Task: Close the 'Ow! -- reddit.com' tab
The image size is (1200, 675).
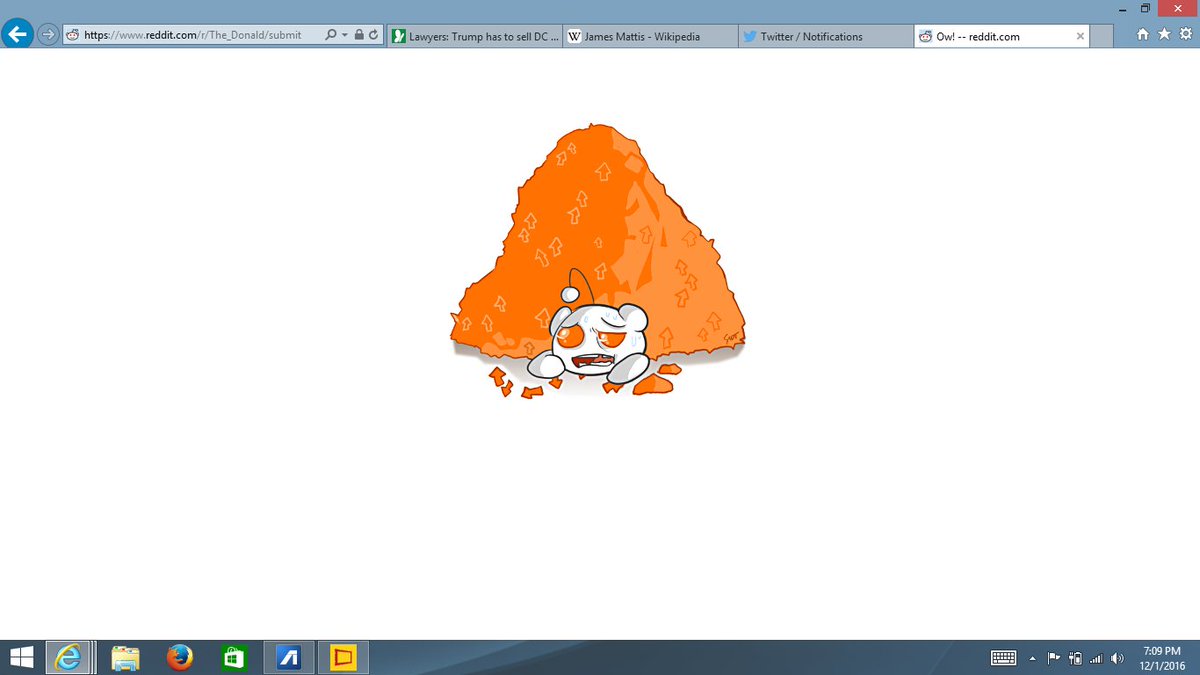Action: [1079, 36]
